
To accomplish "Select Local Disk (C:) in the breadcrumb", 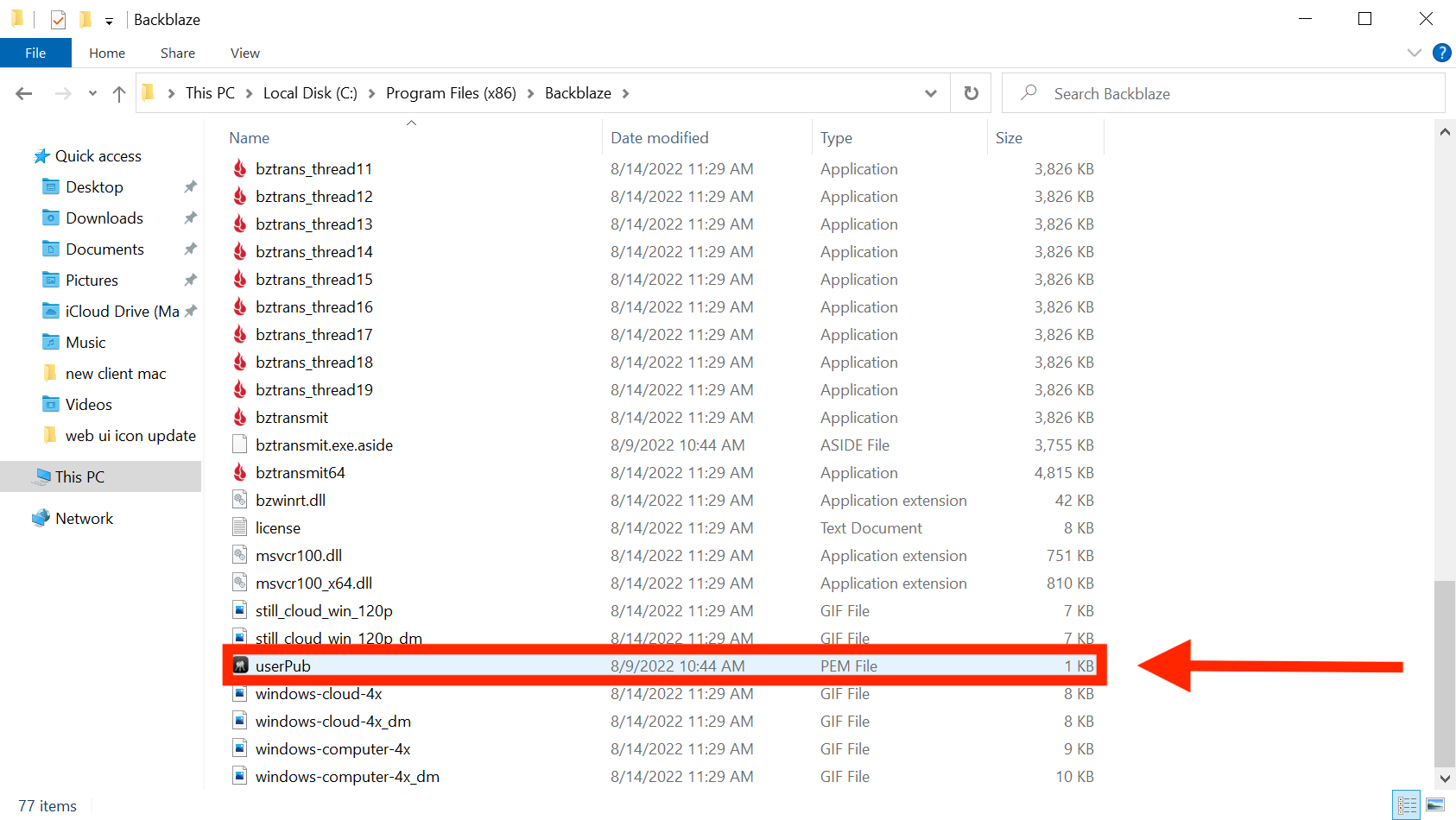I will pyautogui.click(x=310, y=93).
